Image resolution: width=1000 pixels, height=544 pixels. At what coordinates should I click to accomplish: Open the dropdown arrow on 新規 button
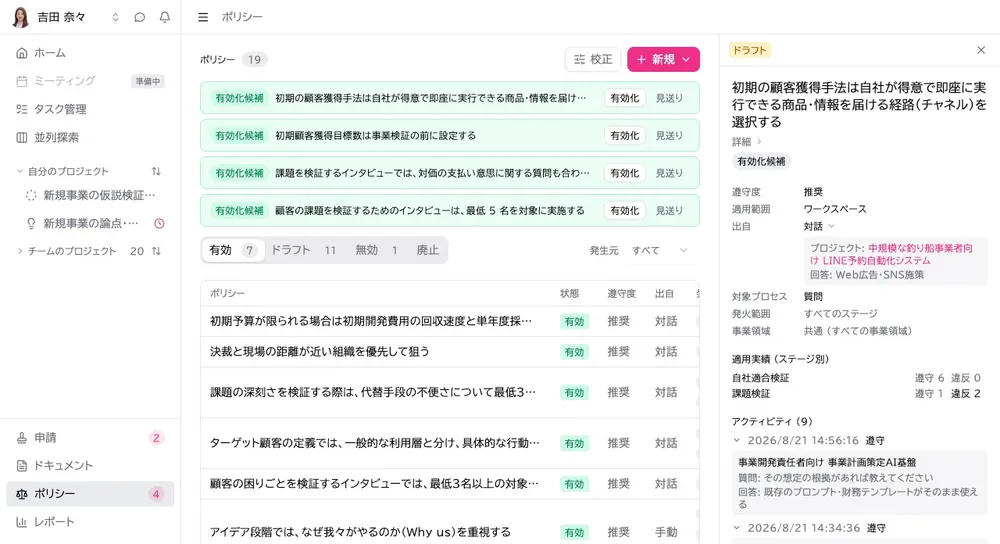(686, 59)
